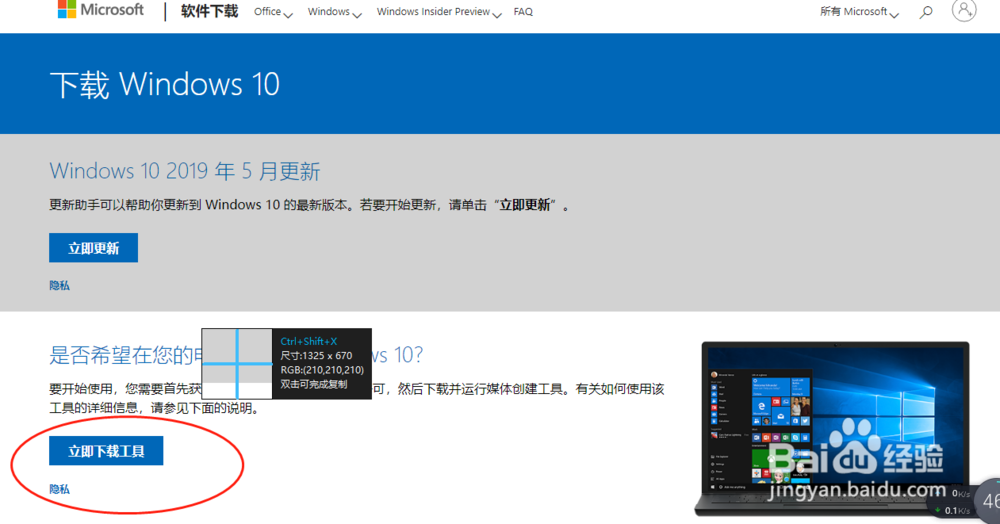Expand the 所有 Microsoft dropdown
Screen dimensions: 1000x524
click(859, 12)
